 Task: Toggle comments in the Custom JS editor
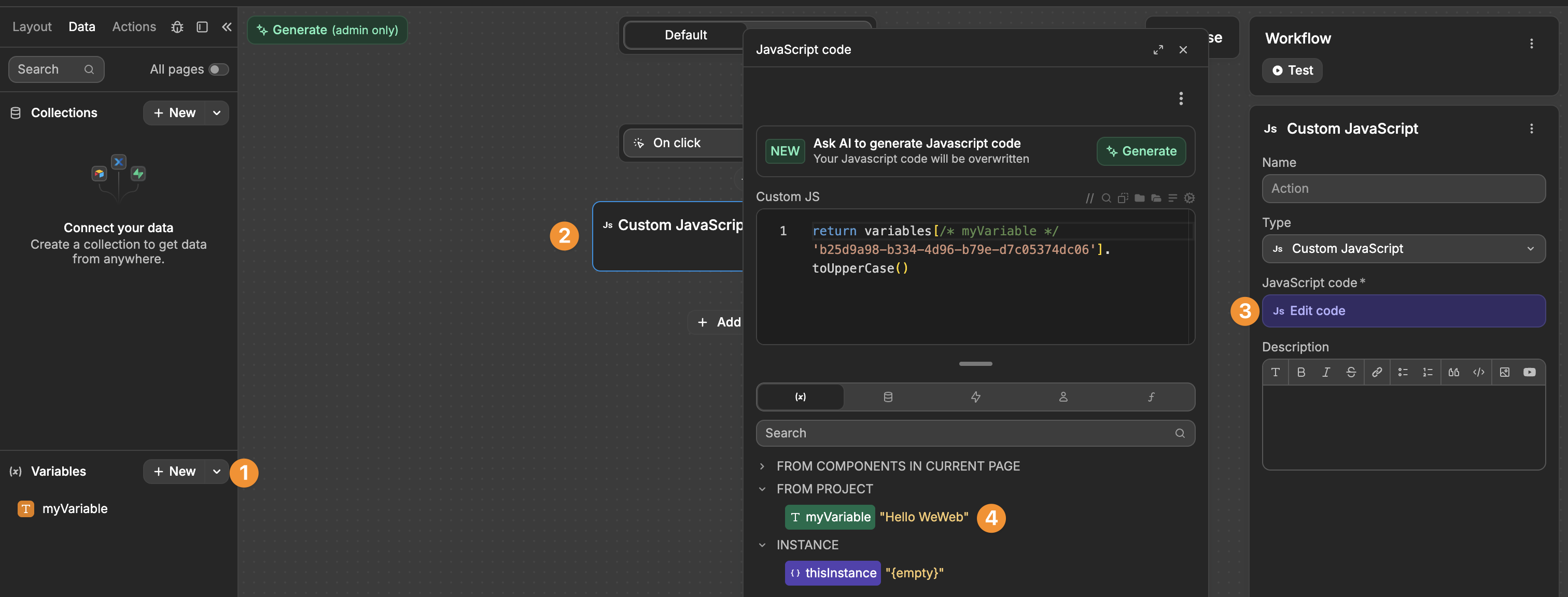(1089, 198)
